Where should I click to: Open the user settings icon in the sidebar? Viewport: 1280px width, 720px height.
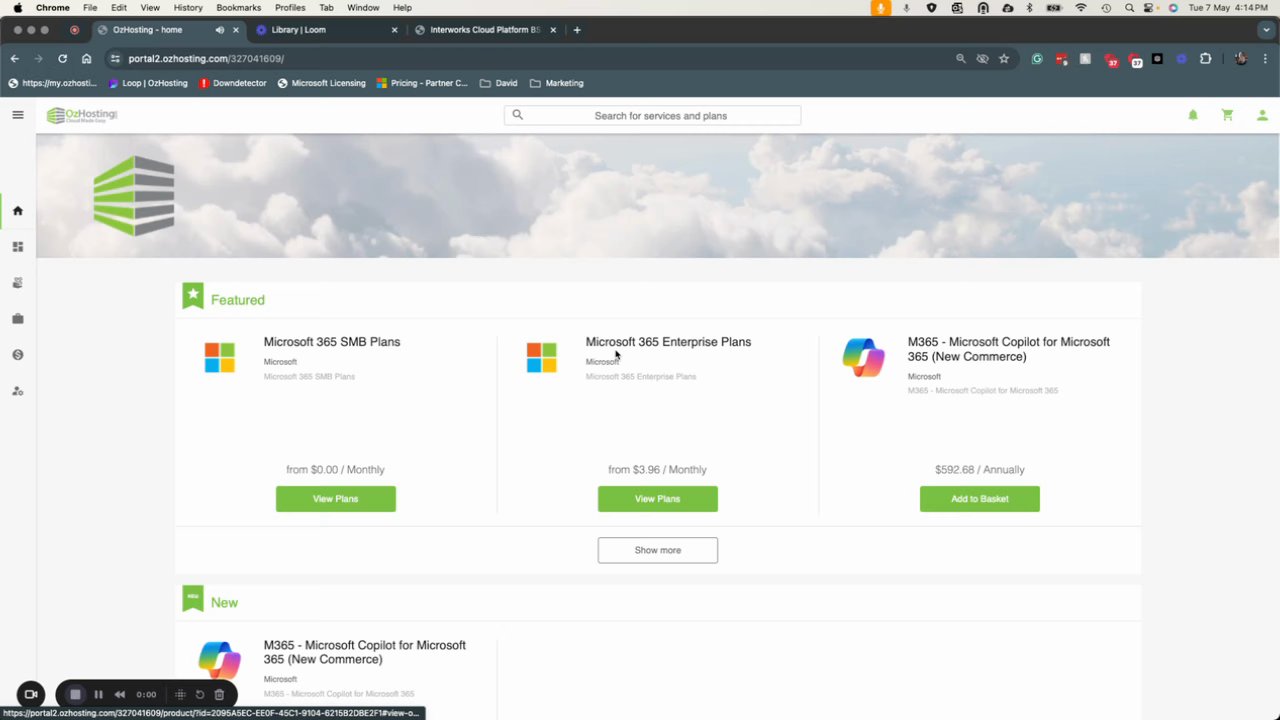[x=17, y=391]
